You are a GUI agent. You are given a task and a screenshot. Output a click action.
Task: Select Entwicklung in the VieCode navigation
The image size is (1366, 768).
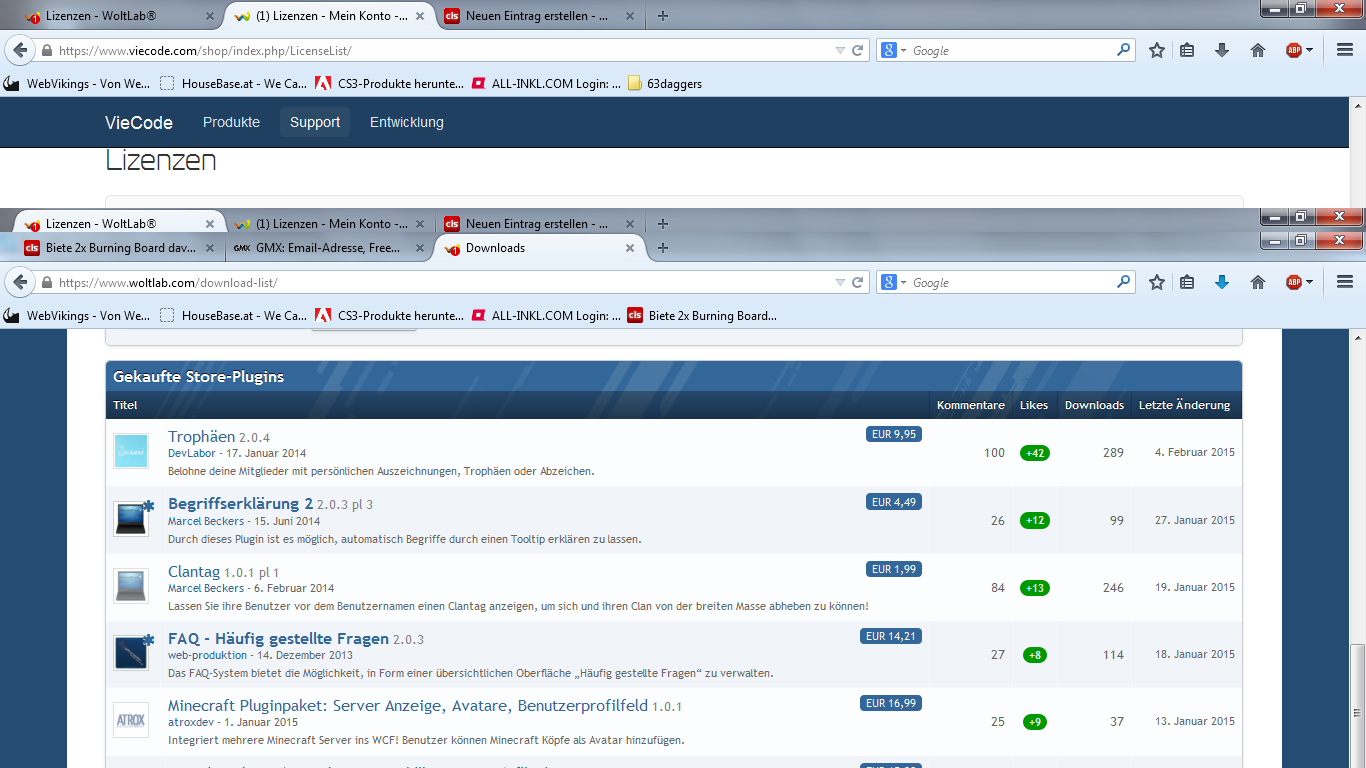[x=406, y=122]
